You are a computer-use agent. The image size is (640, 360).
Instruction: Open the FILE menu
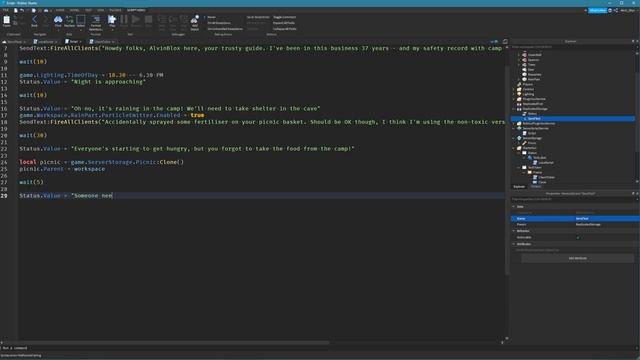6,10
